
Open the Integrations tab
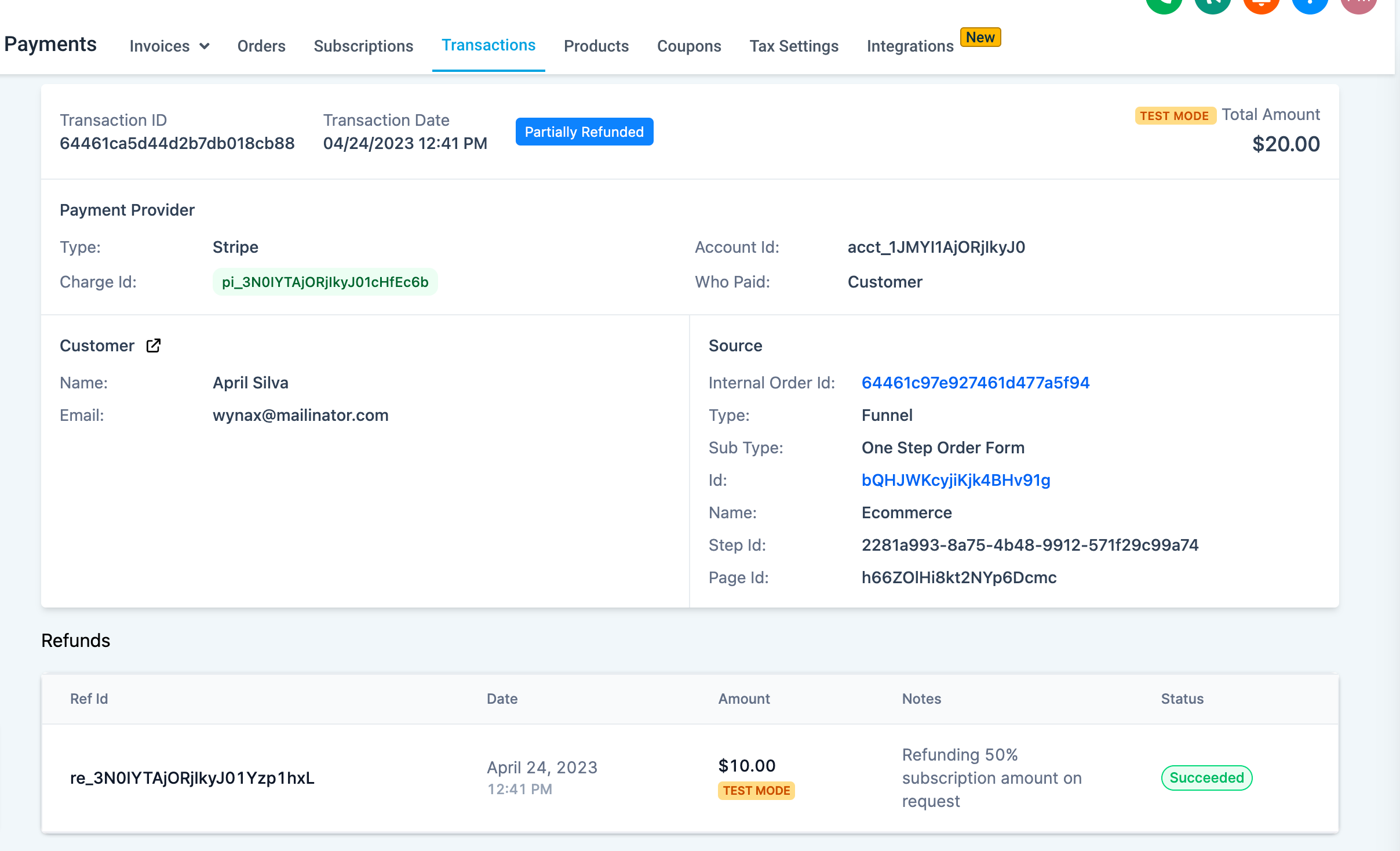(x=910, y=46)
